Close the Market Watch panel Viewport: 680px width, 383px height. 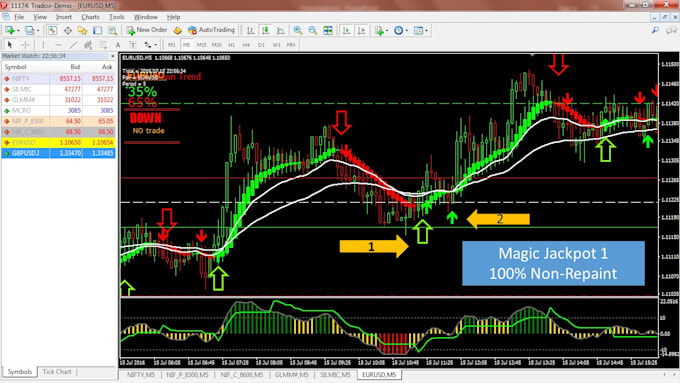tap(113, 56)
